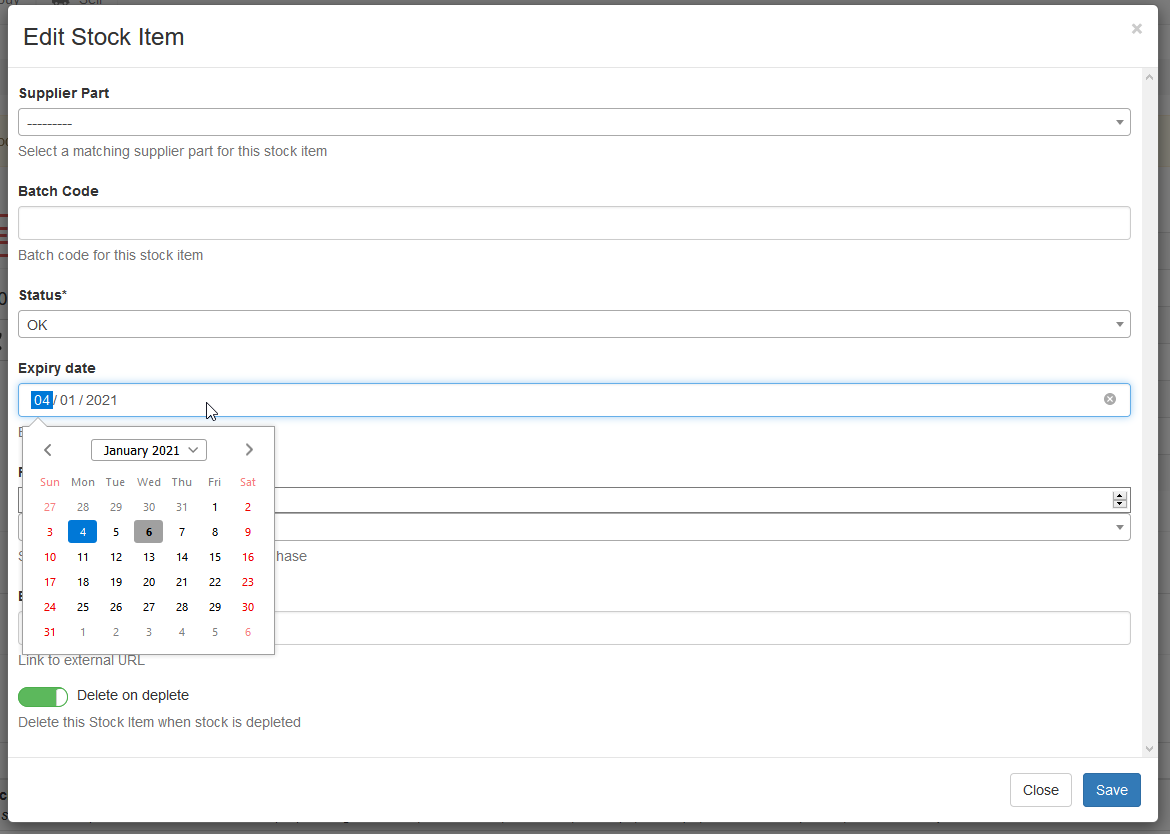Click the scrollbar up arrow in dialog
This screenshot has width=1170, height=834.
point(1149,77)
